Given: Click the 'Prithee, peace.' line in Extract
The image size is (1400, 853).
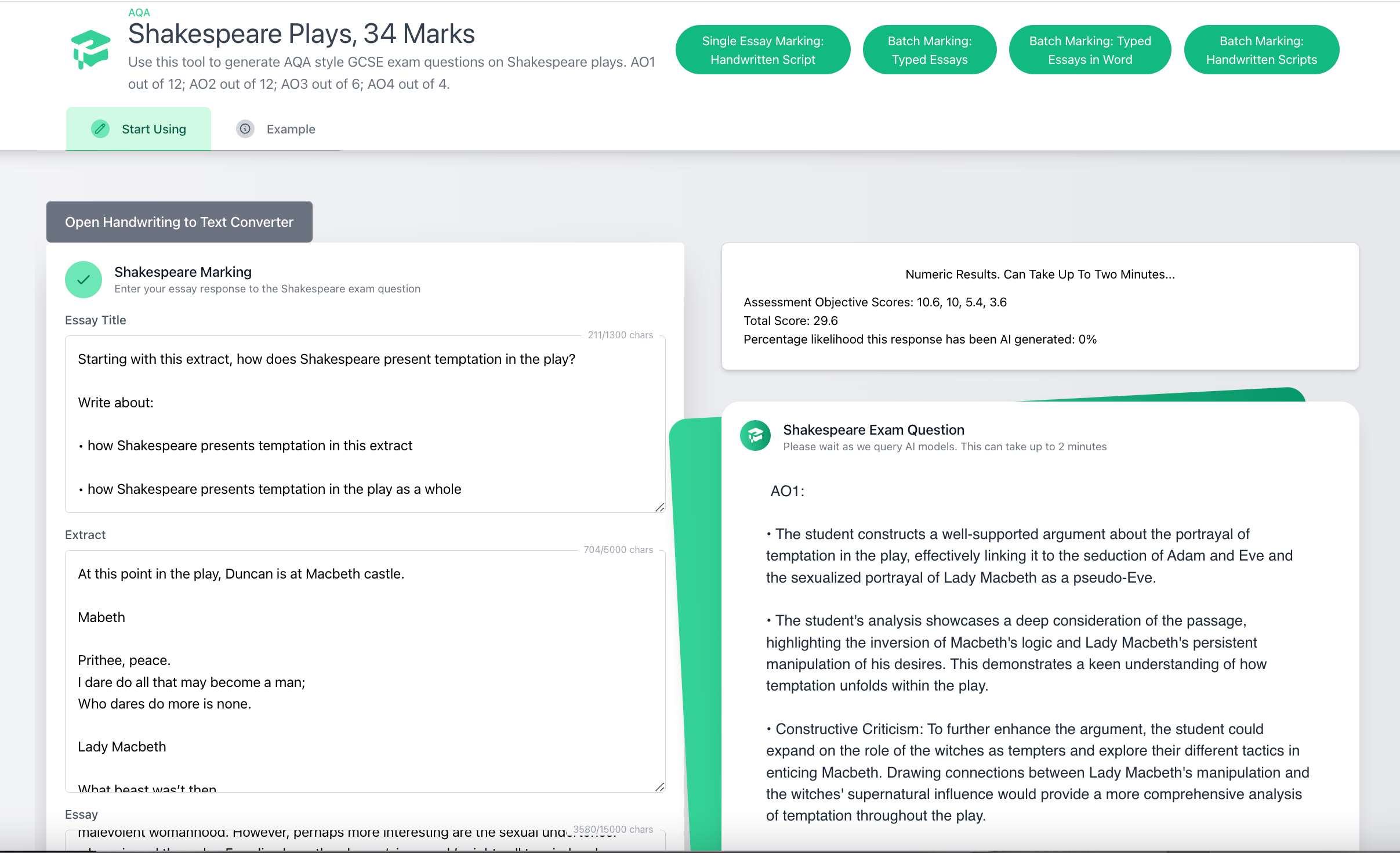Looking at the screenshot, I should click(x=124, y=660).
